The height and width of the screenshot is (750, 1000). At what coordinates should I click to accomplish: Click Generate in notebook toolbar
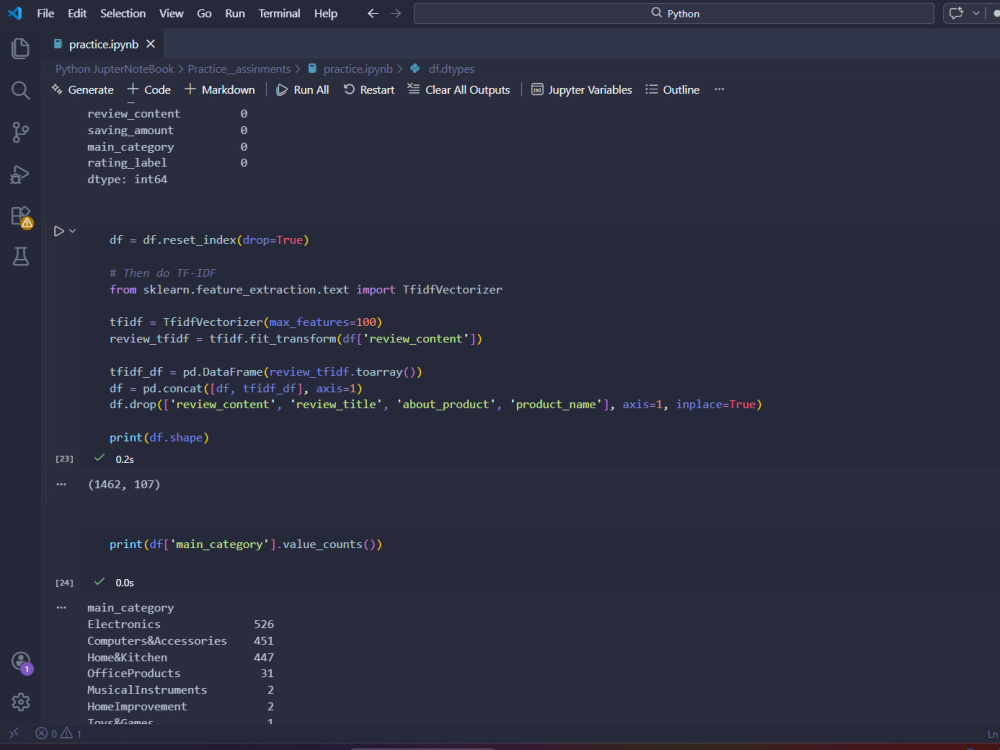83,90
